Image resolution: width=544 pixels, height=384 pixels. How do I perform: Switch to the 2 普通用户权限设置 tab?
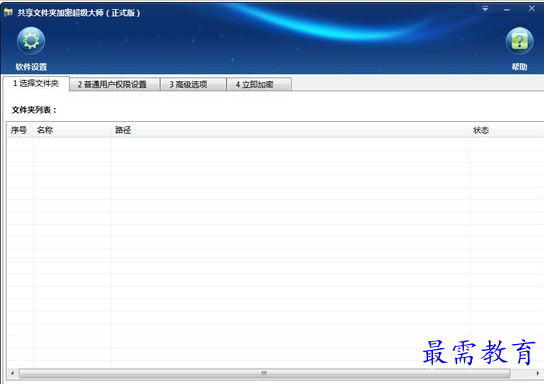(115, 84)
